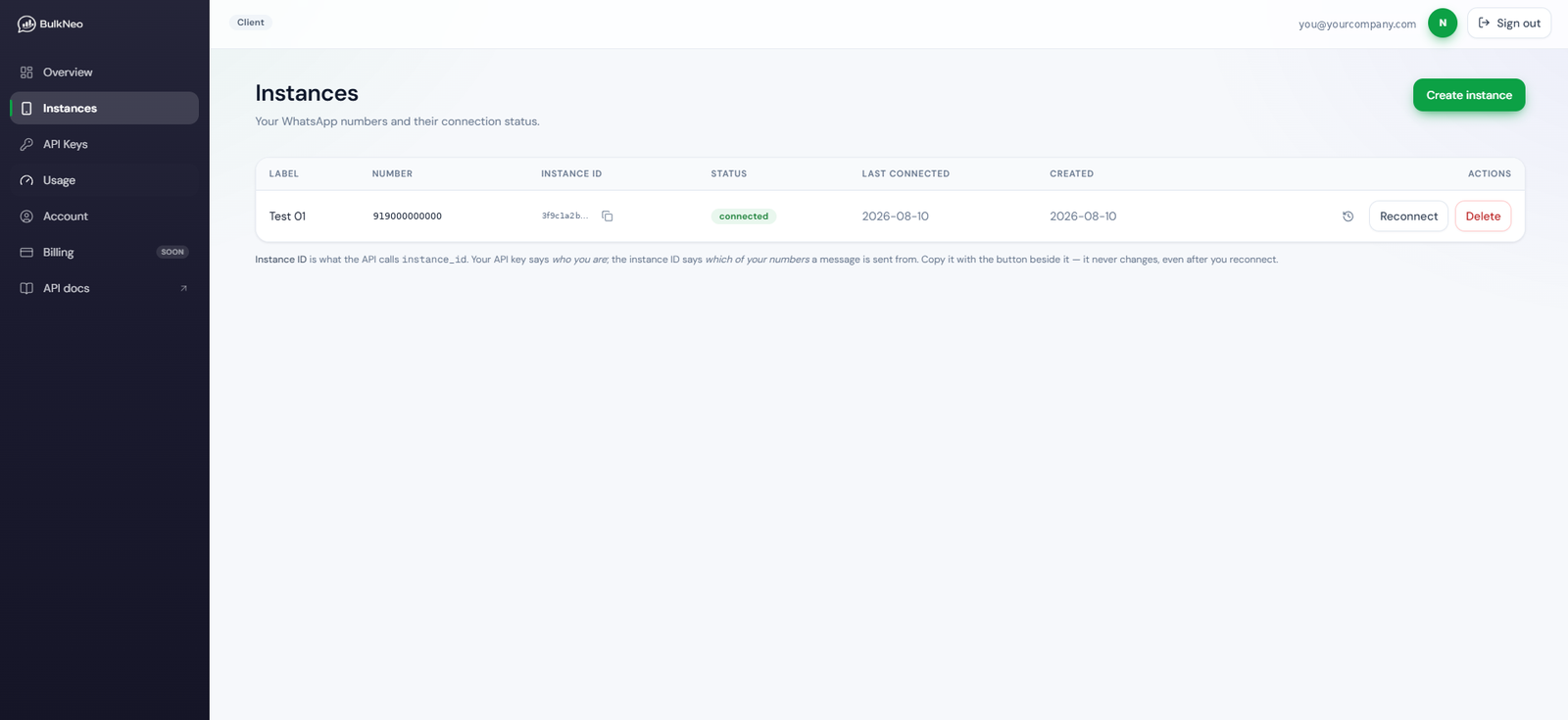Open API docs external link

point(104,288)
